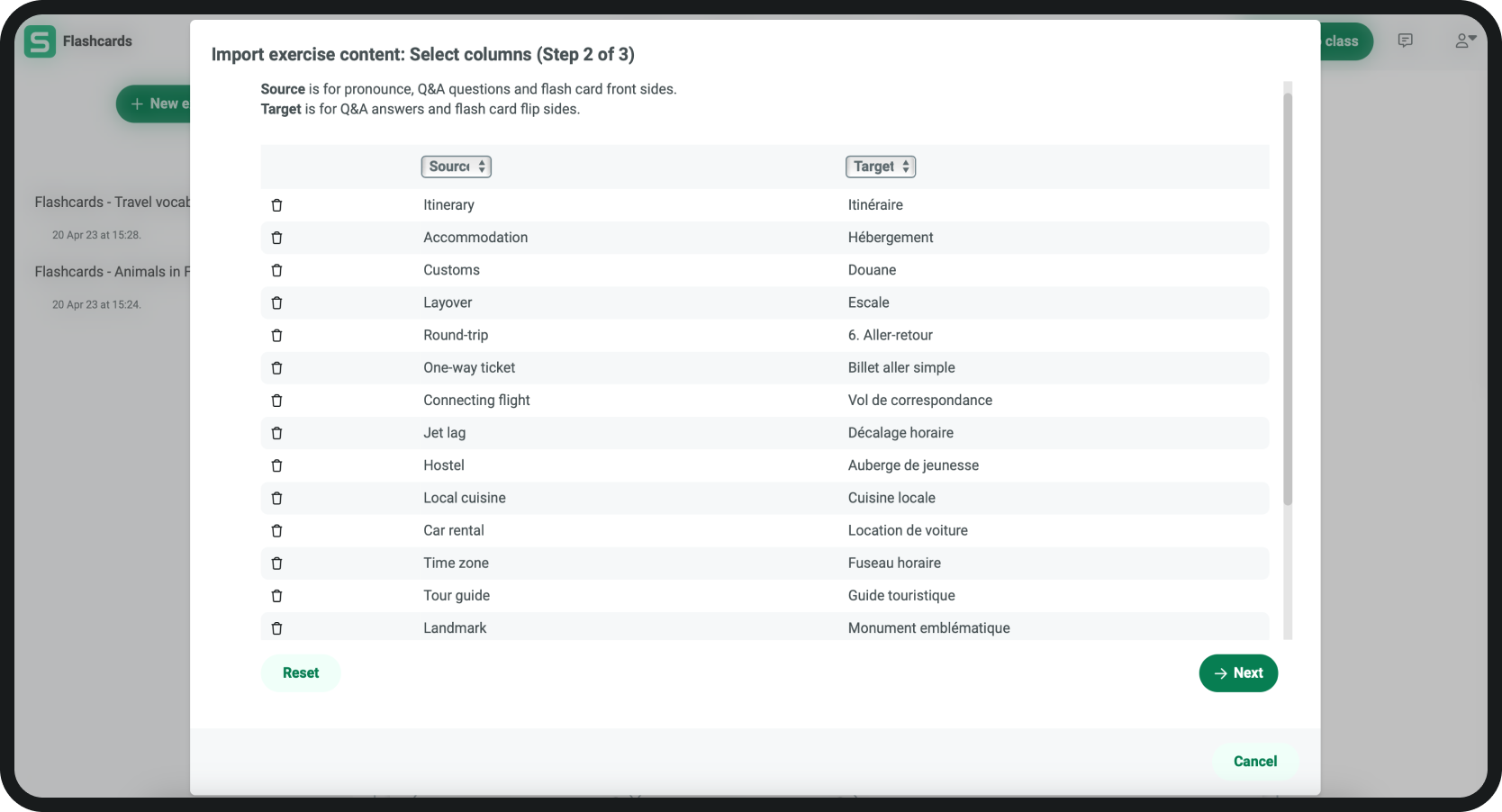Remove the Customs row
The image size is (1502, 812).
pyautogui.click(x=276, y=270)
